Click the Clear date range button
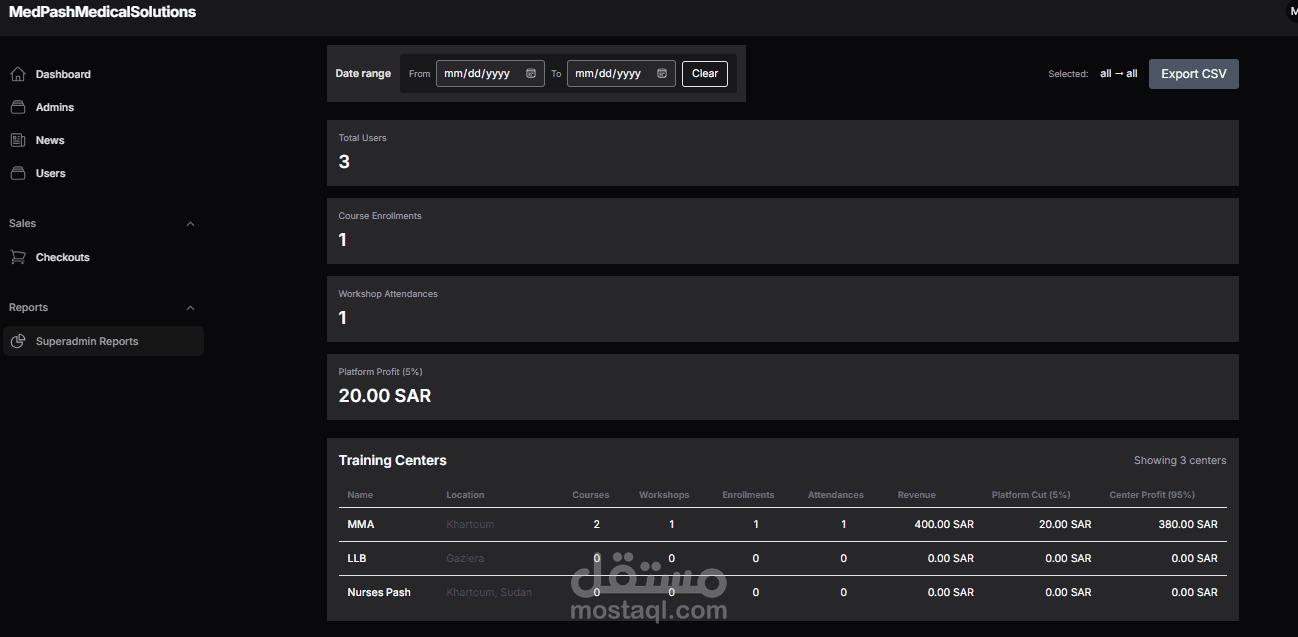 705,73
